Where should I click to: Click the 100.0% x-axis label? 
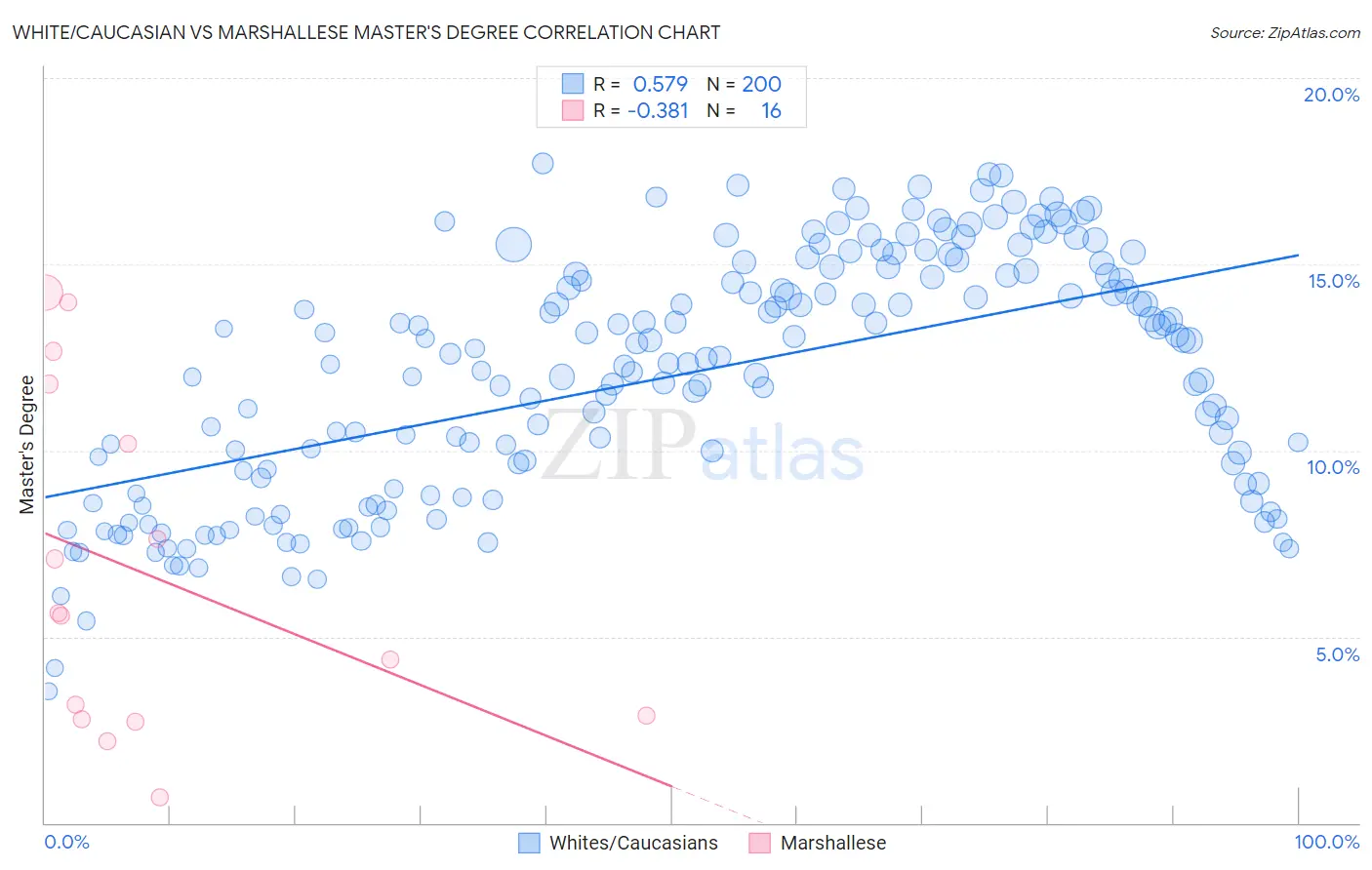pos(1327,842)
